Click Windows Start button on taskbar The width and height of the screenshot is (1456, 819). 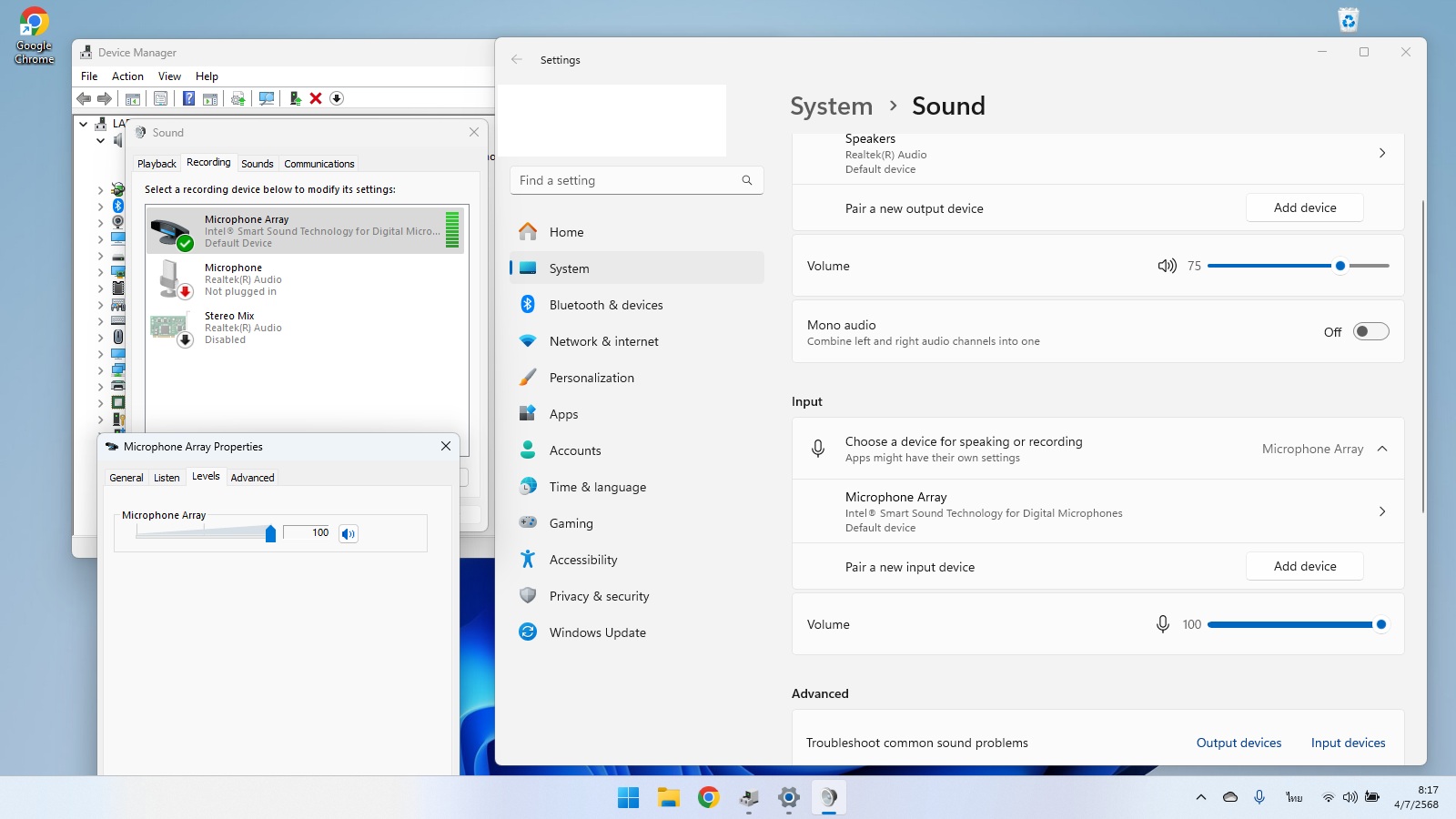pyautogui.click(x=628, y=798)
